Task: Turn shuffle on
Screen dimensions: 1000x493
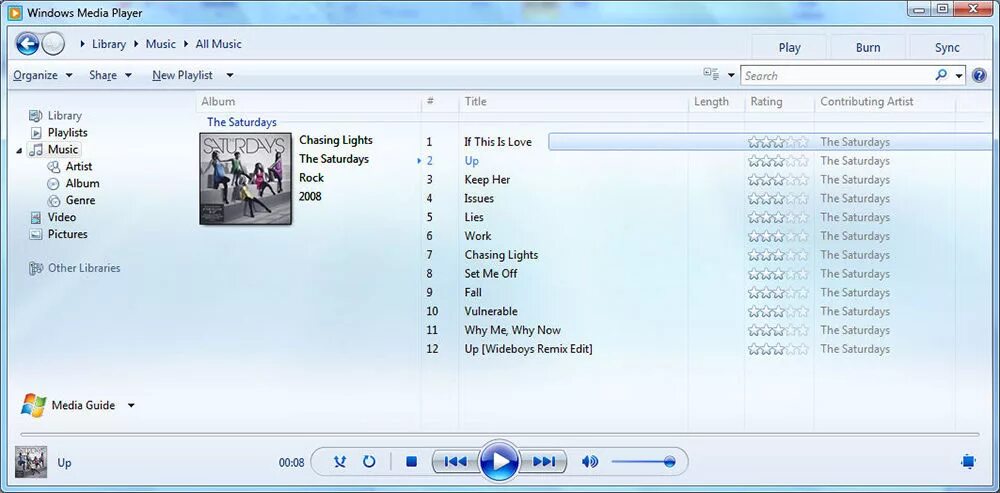Action: coord(340,461)
